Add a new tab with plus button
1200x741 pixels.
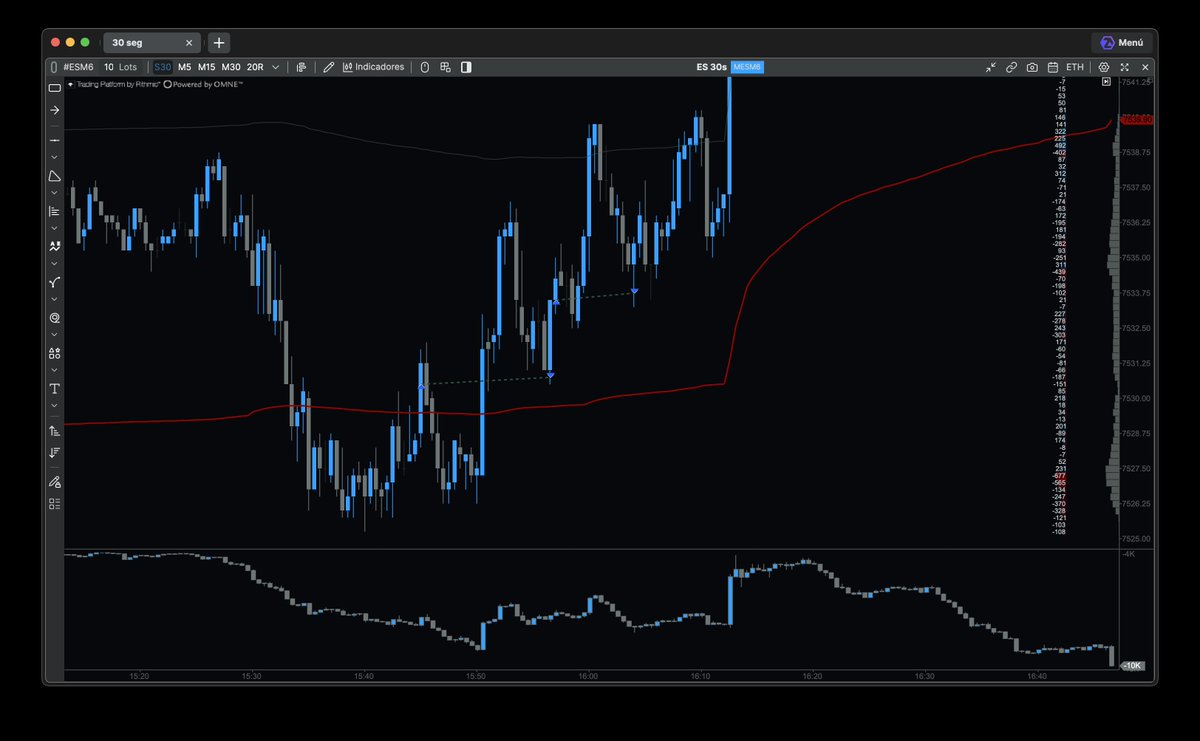(219, 42)
